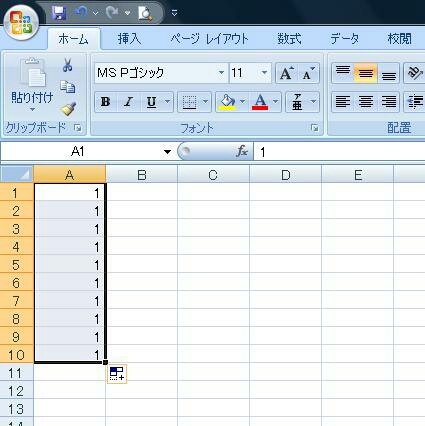Open Insert Function fx dialog
This screenshot has height=426, width=425.
242,152
